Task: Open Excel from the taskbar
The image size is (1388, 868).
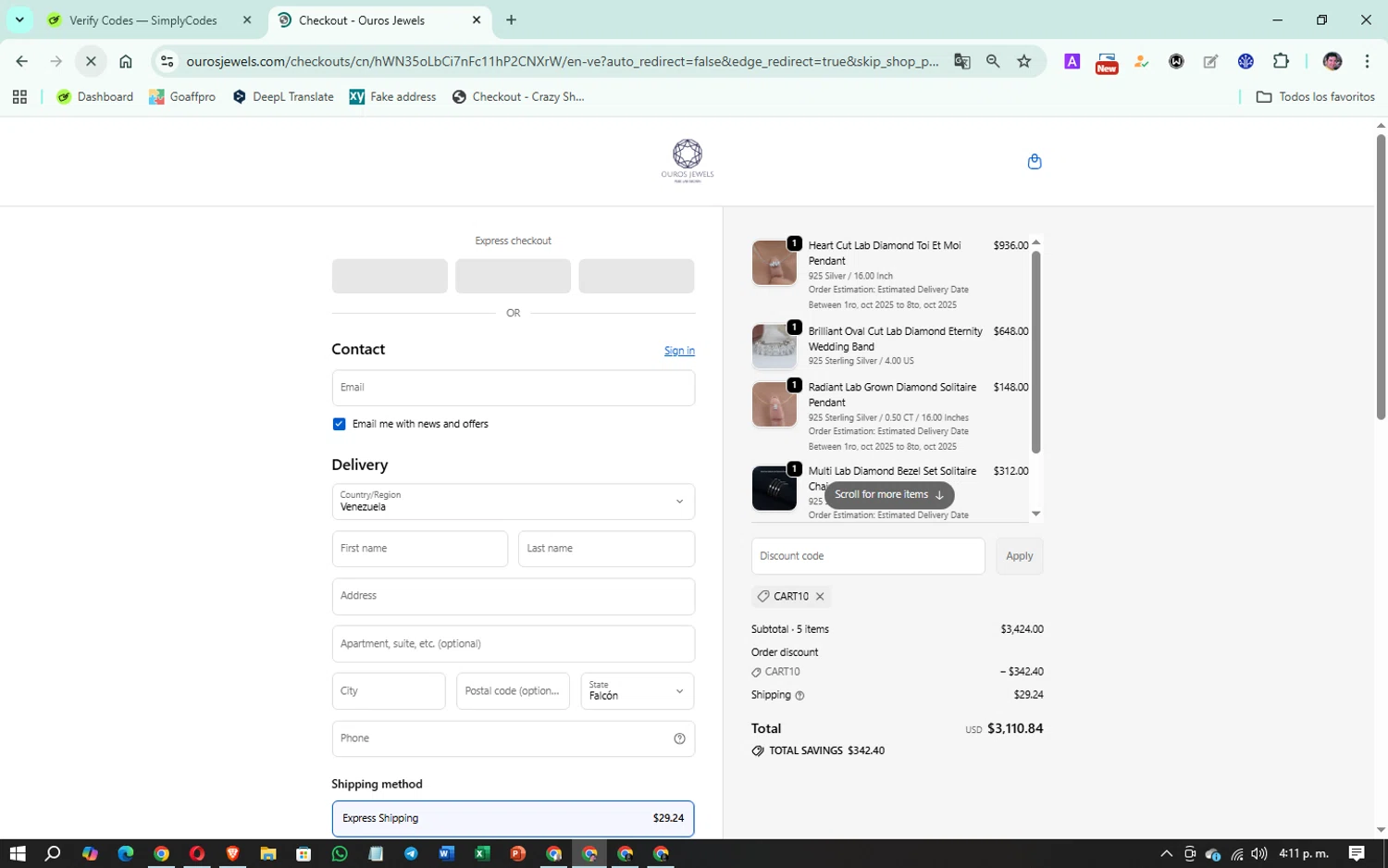Action: [482, 853]
